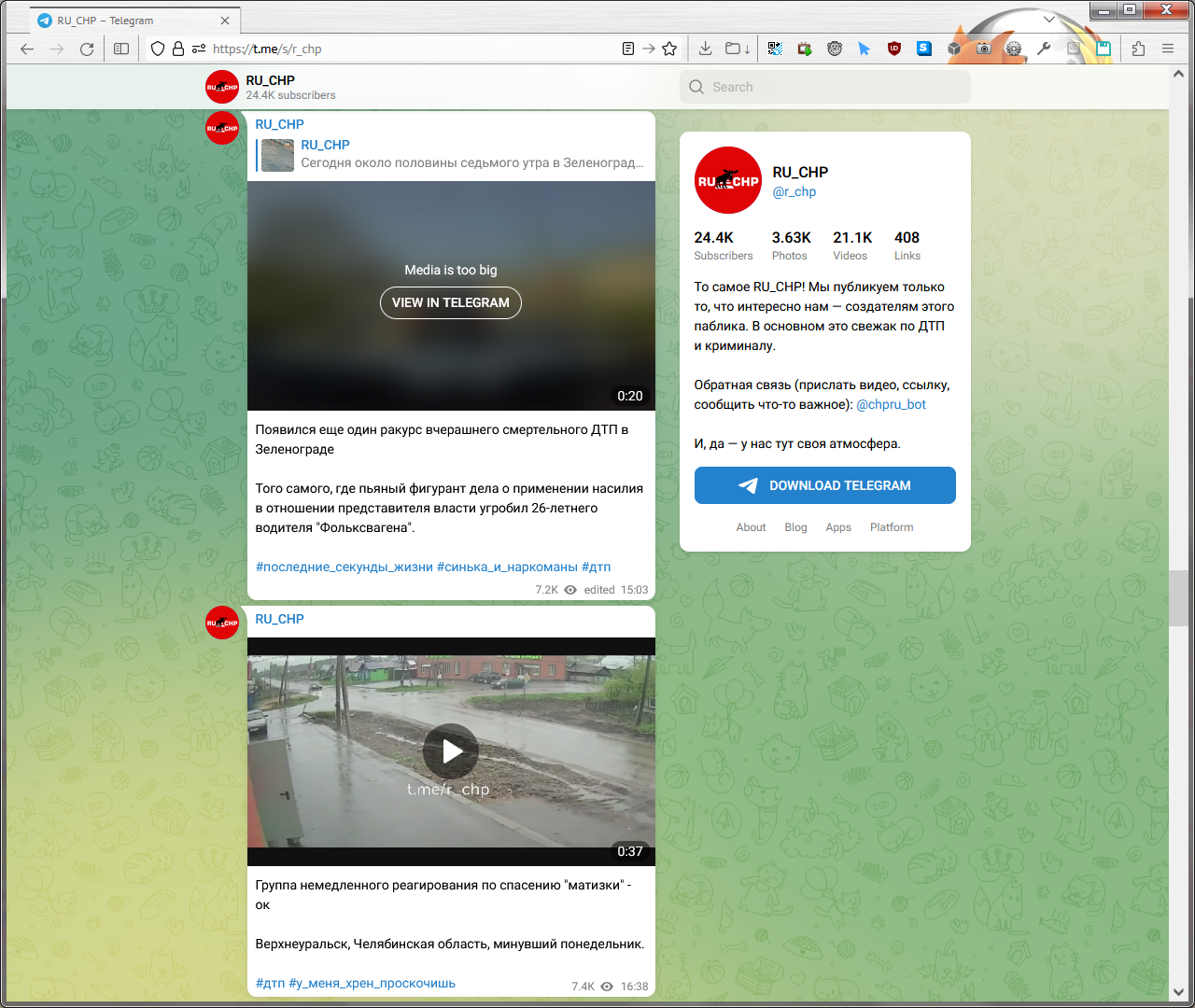Open the blue S extension
Viewport: 1195px width, 1008px height.
coord(924,49)
